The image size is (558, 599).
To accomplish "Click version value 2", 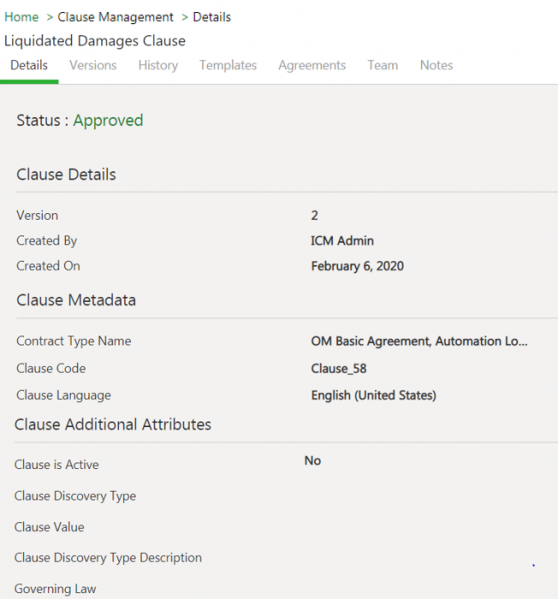I will tap(314, 215).
